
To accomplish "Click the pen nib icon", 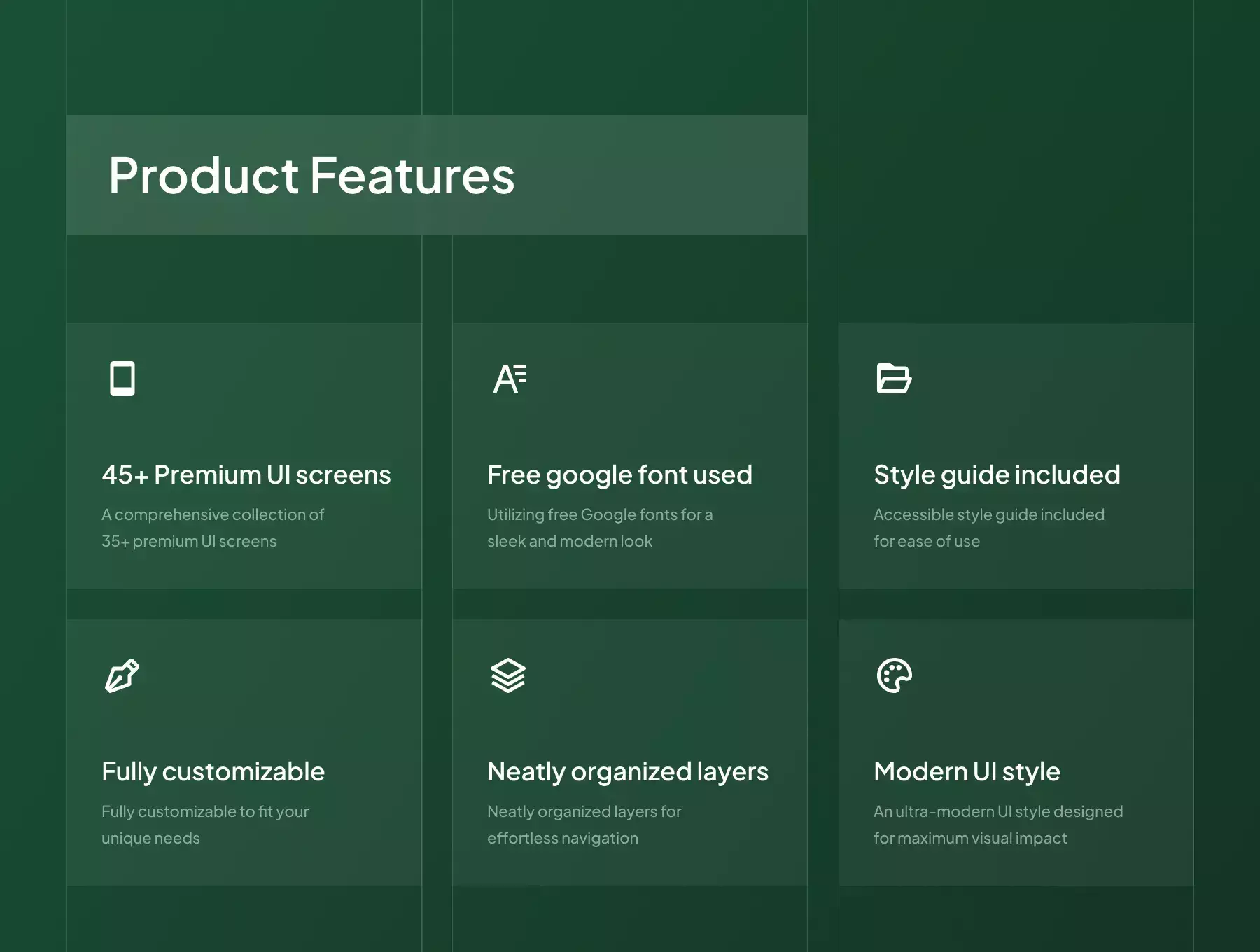I will (x=122, y=675).
